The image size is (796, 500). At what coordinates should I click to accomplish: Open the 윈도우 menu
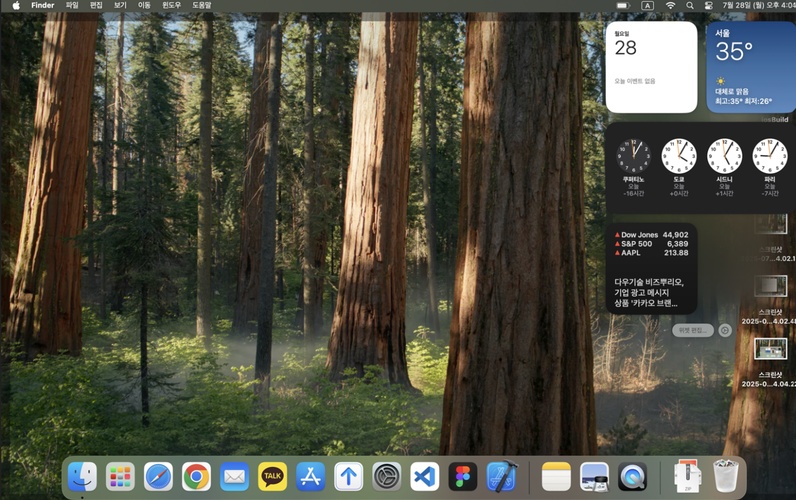[172, 5]
